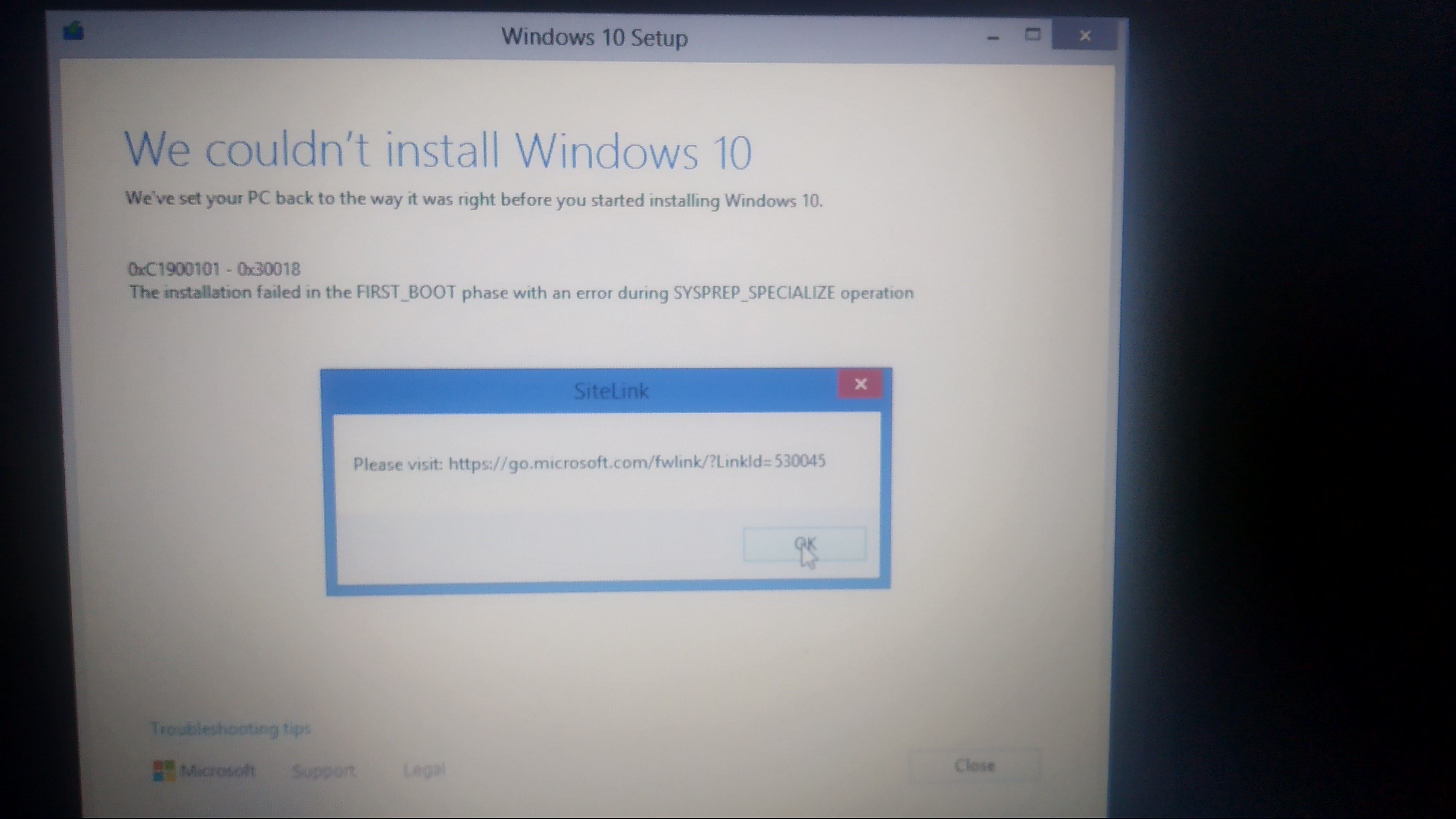This screenshot has width=1456, height=819.
Task: Click the Windows 10 Setup title text
Action: point(595,37)
